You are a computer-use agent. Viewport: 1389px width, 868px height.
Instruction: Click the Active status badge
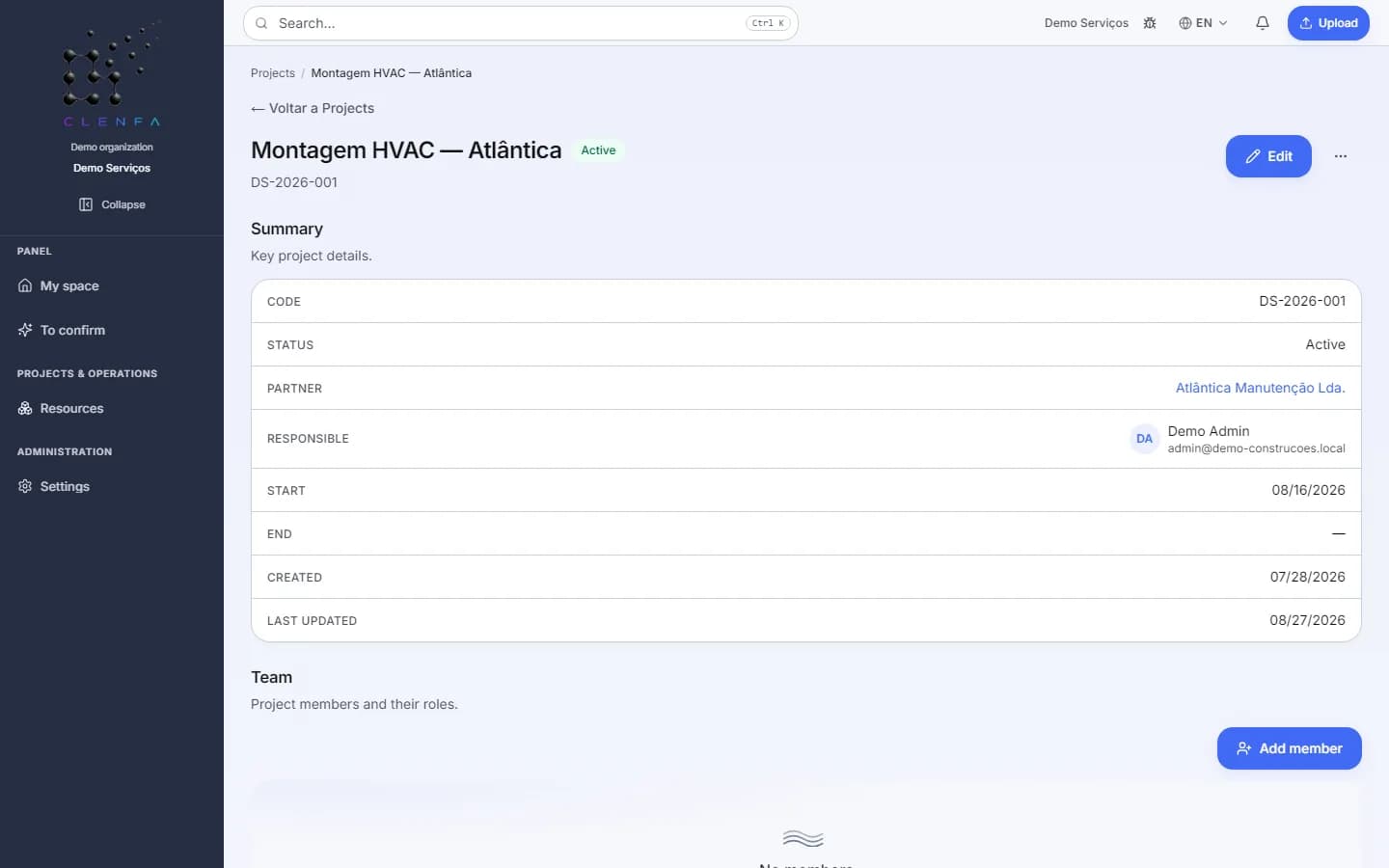pyautogui.click(x=598, y=150)
